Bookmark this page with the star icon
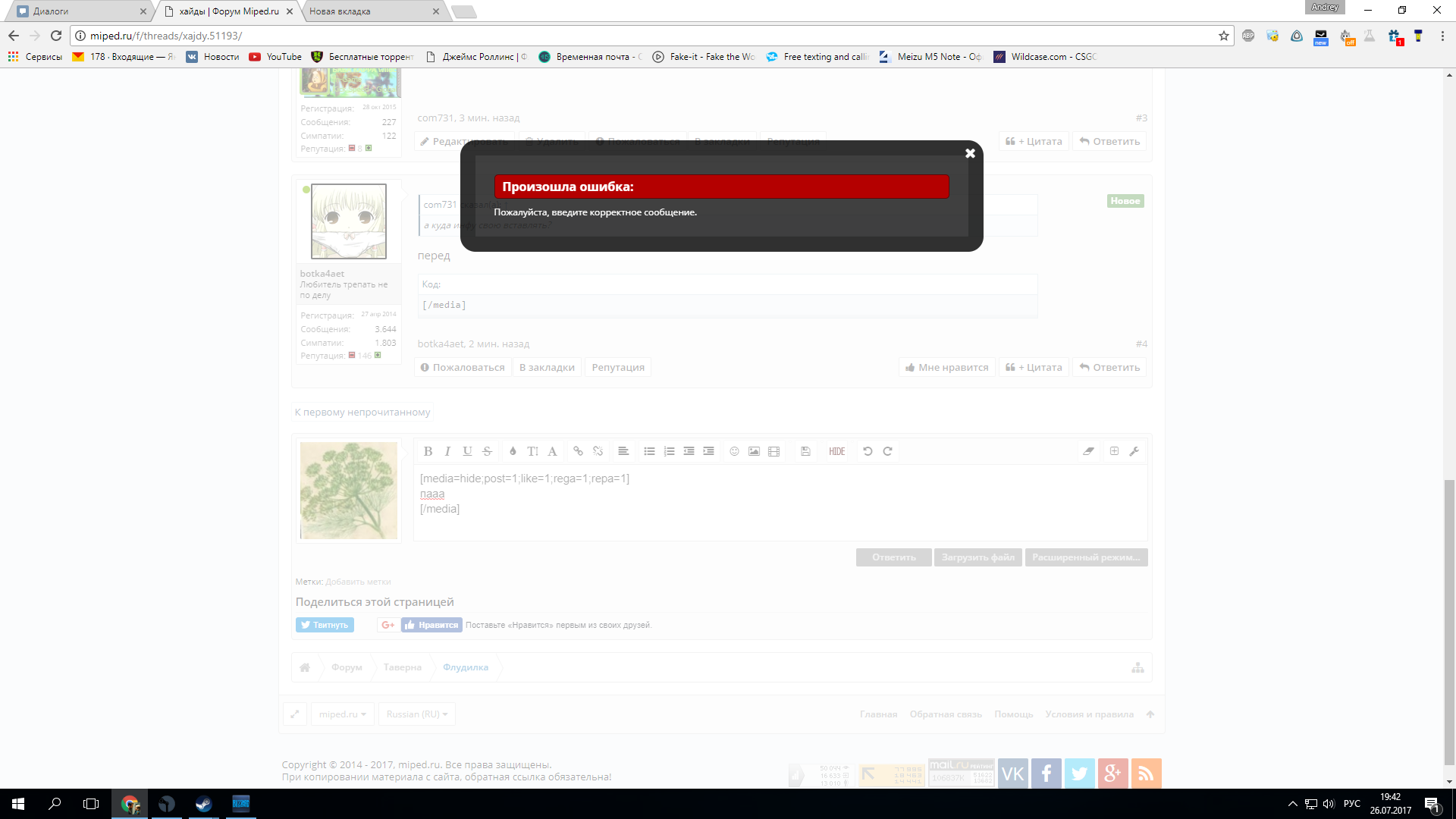The image size is (1456, 819). (x=1223, y=36)
